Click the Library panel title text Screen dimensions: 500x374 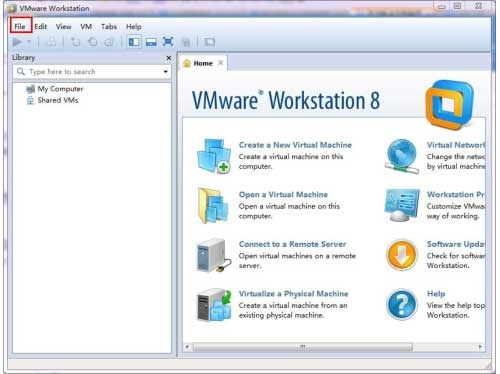coord(23,58)
